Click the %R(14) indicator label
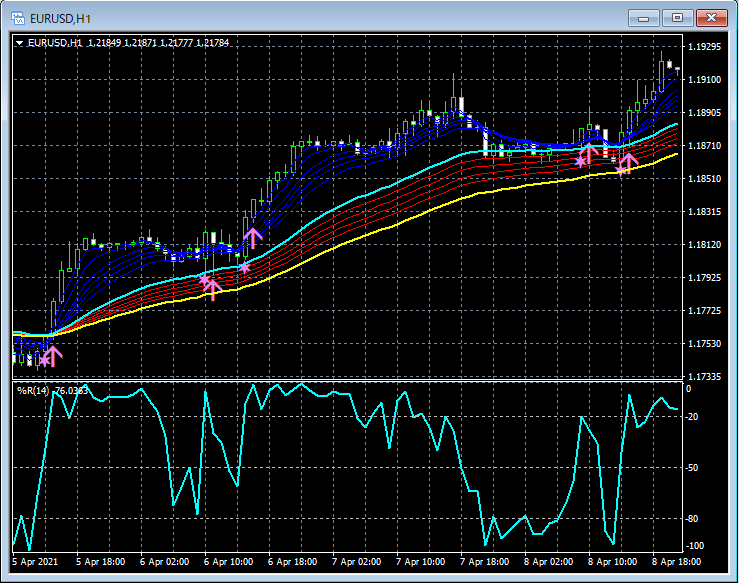 click(x=34, y=390)
